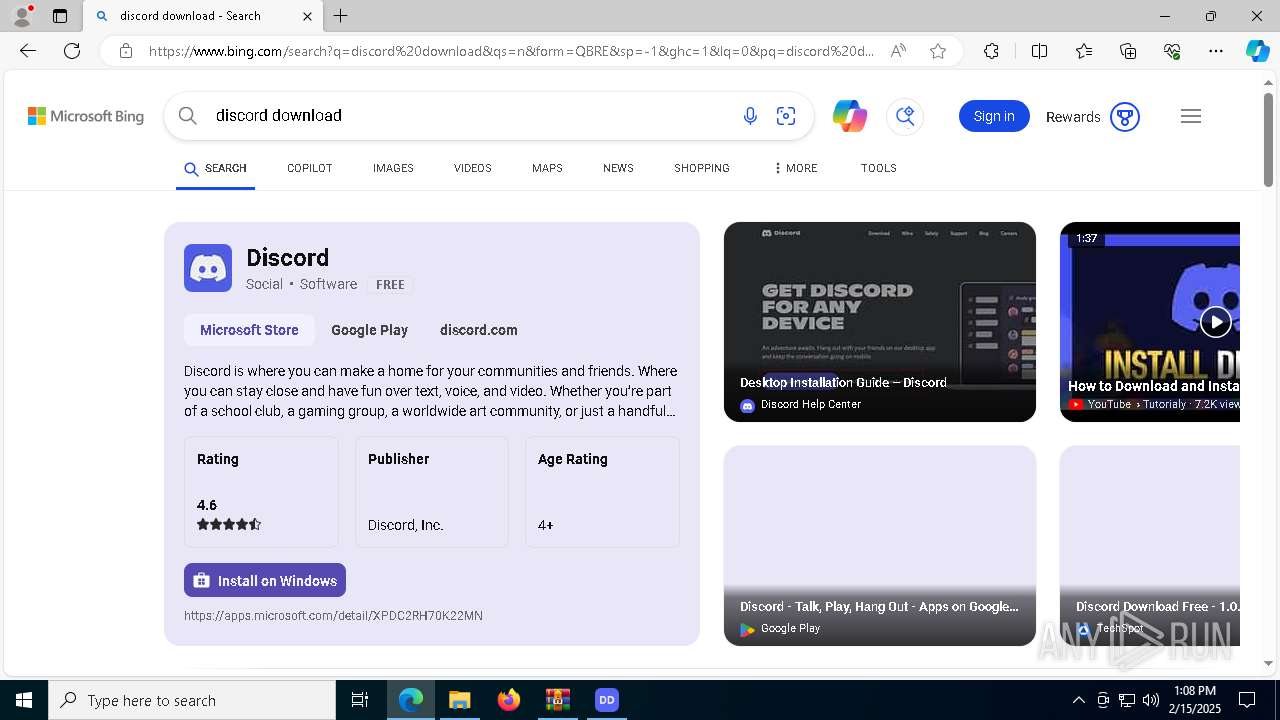The image size is (1280, 720).
Task: Expand the MORE search menu
Action: click(795, 168)
